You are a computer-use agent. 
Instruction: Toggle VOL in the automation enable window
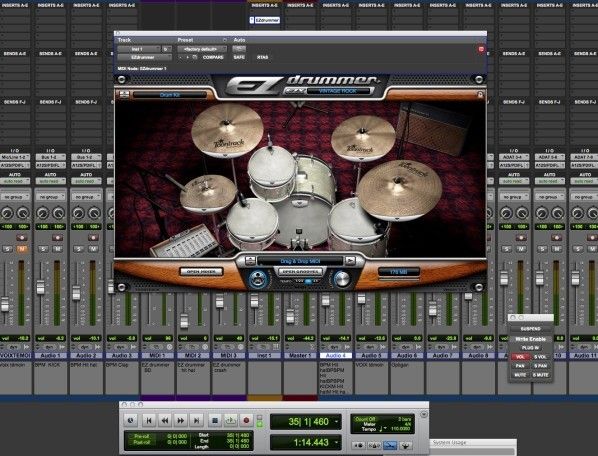point(520,357)
